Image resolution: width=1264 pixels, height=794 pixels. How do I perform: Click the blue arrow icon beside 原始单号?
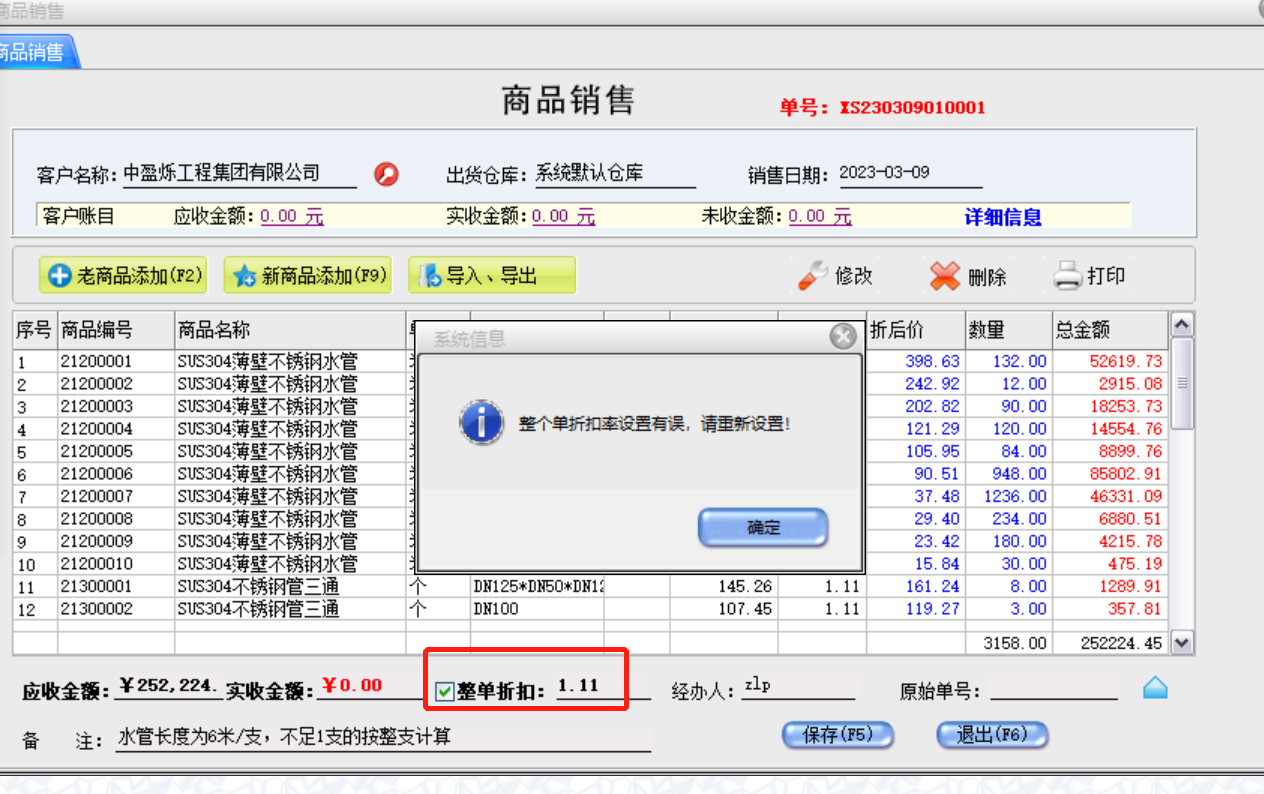pyautogui.click(x=1155, y=688)
